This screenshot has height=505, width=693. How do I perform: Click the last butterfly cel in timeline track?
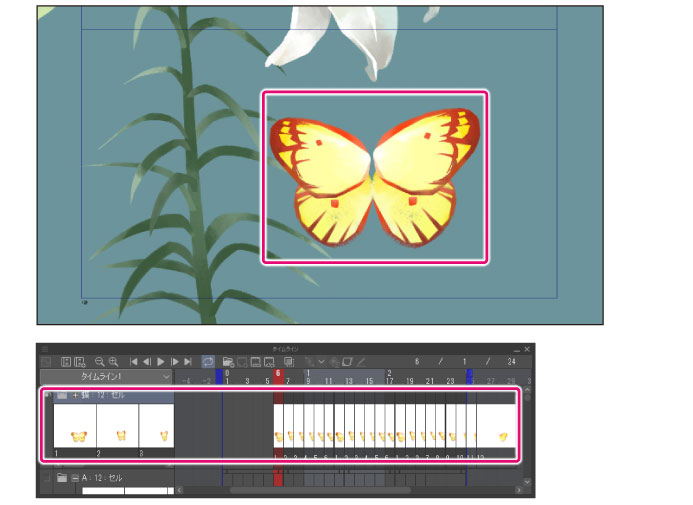pyautogui.click(x=496, y=426)
